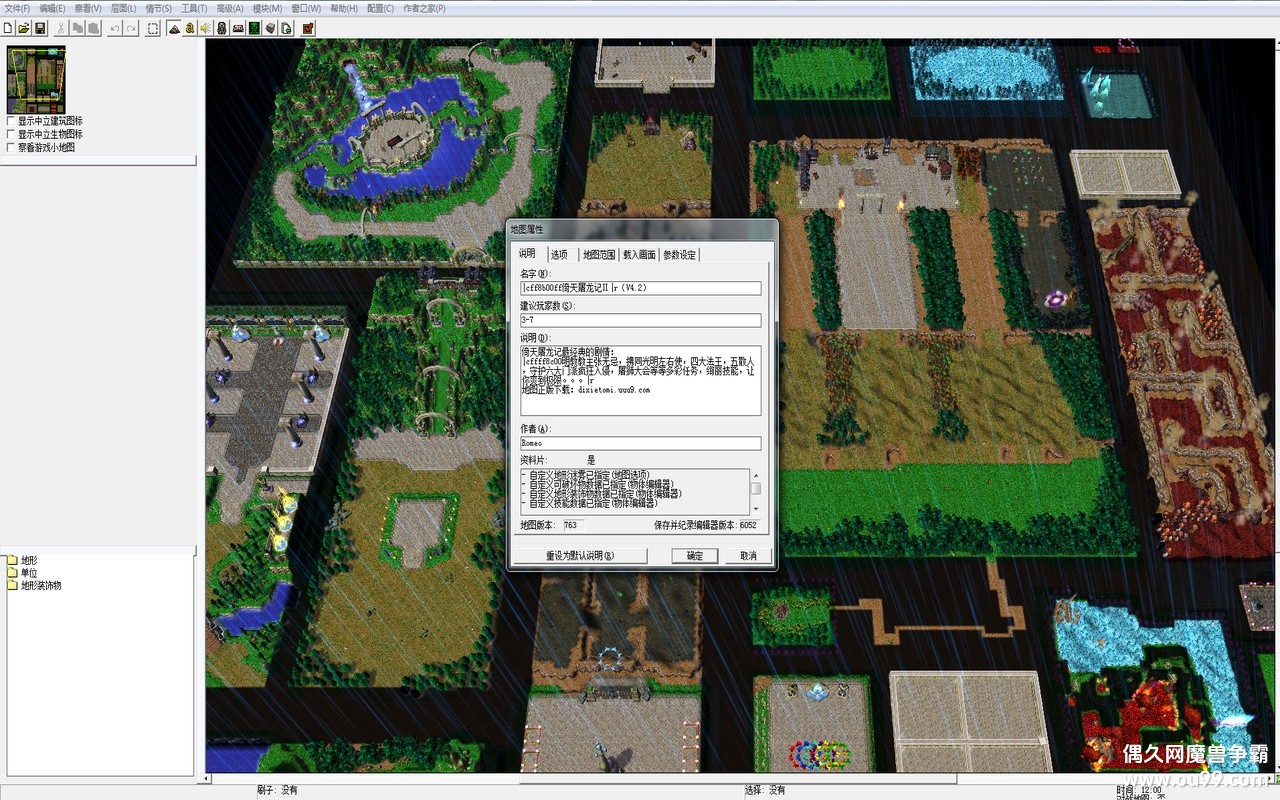The width and height of the screenshot is (1280, 800).
Task: Toggle 显示中立建筑图标 checkbox
Action: click(11, 121)
